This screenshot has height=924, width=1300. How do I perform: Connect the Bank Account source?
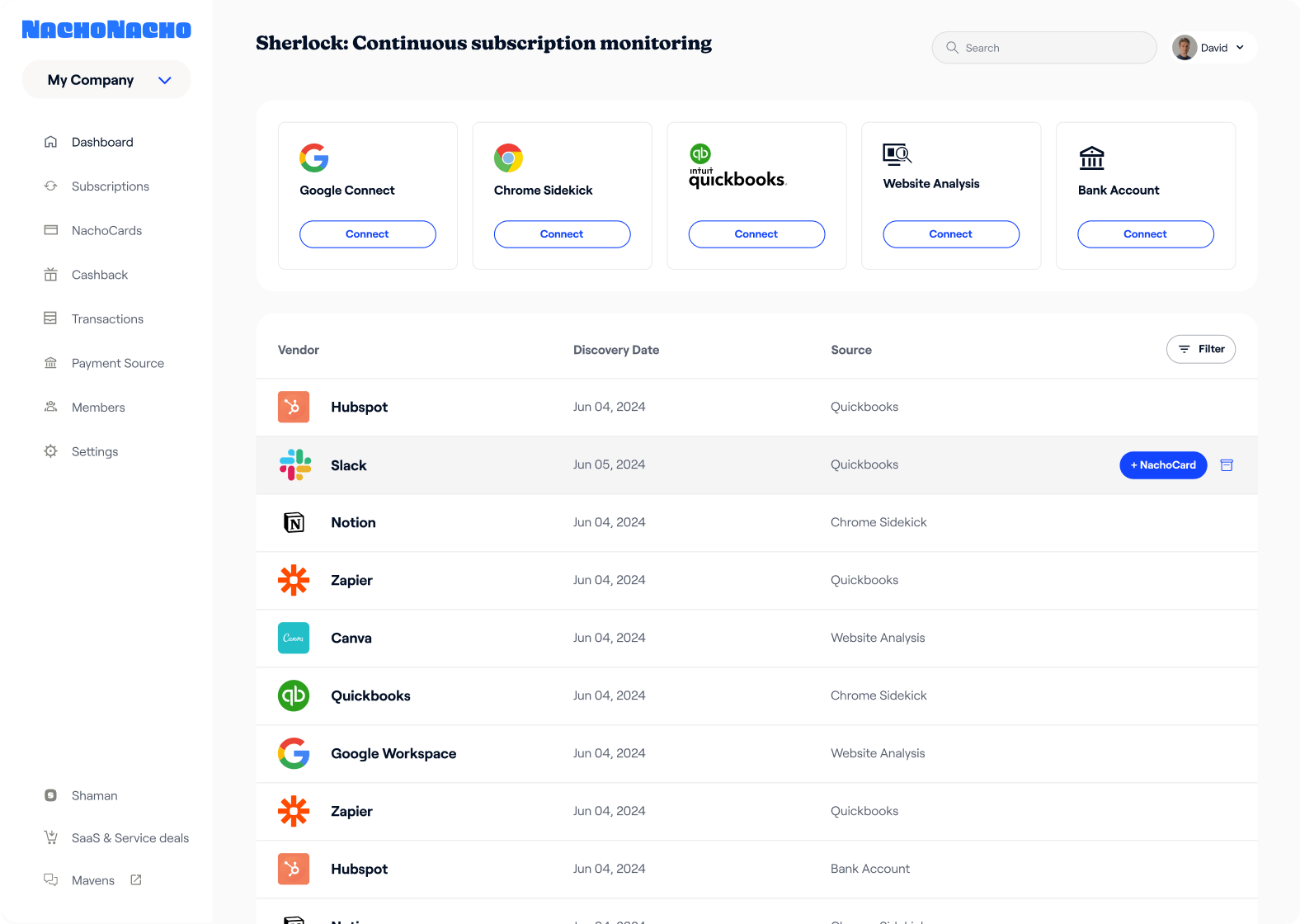click(x=1145, y=234)
